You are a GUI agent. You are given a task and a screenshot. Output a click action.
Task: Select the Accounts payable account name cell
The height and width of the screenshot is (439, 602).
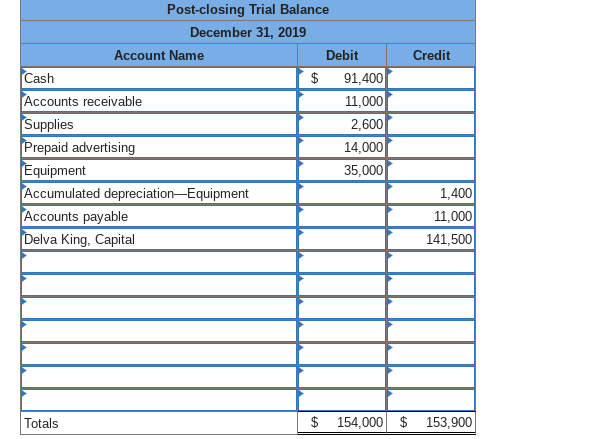[x=158, y=216]
